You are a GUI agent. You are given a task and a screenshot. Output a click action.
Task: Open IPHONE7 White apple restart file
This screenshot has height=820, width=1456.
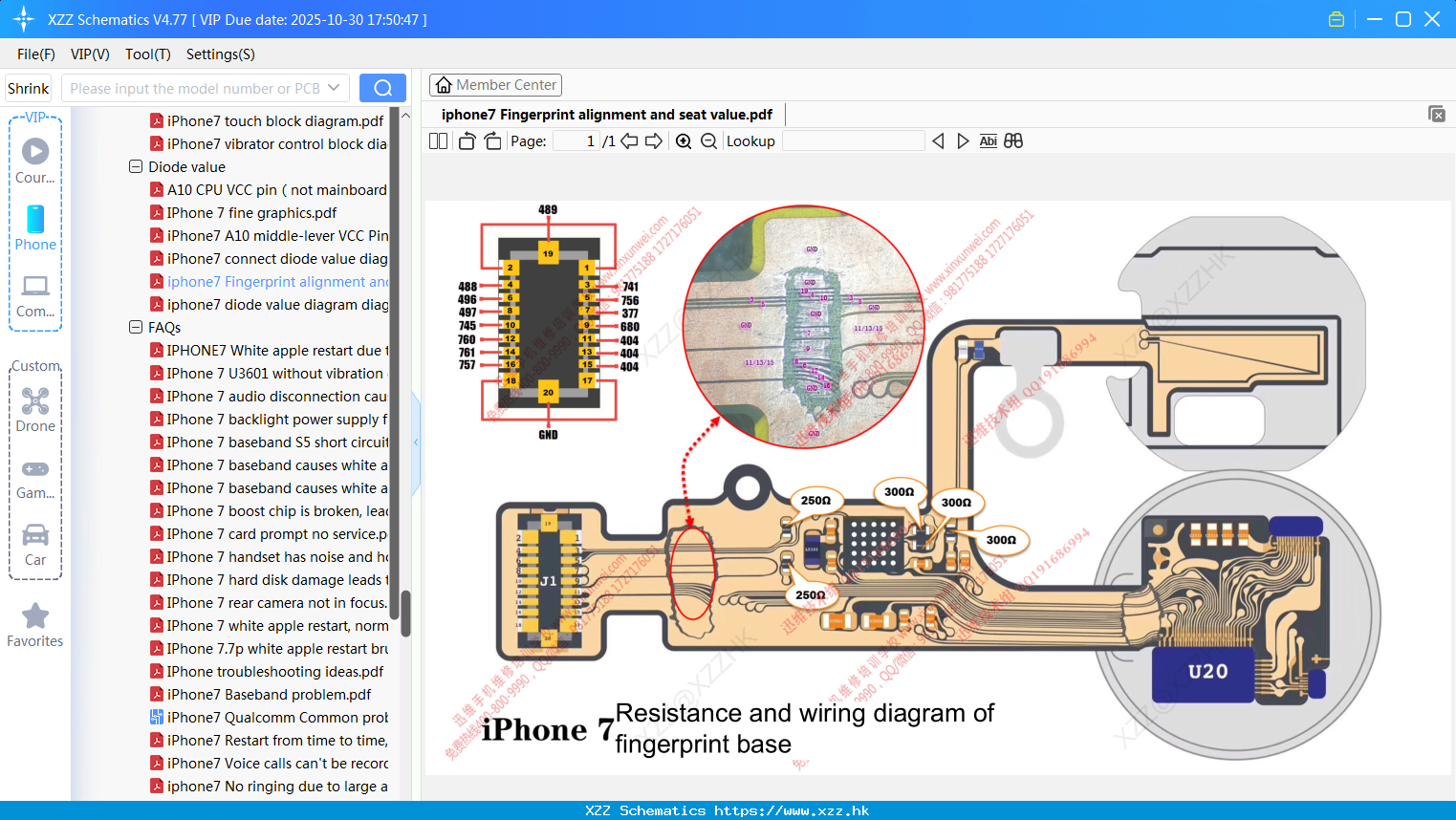(270, 351)
